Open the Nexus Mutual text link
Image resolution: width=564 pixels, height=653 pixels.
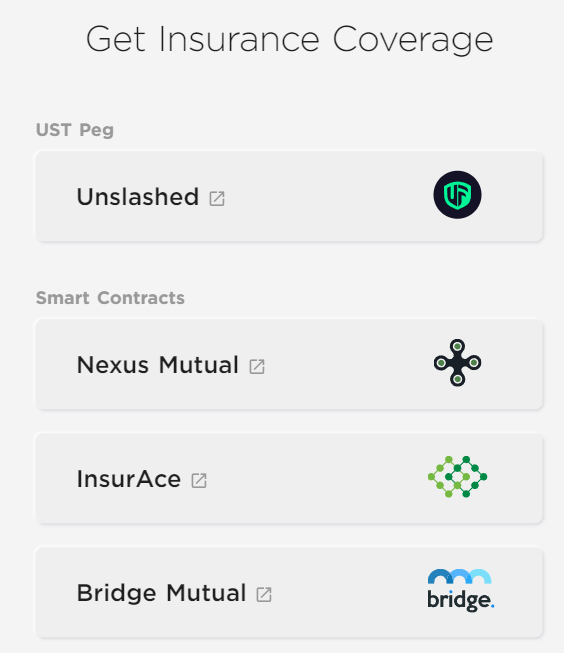click(158, 365)
